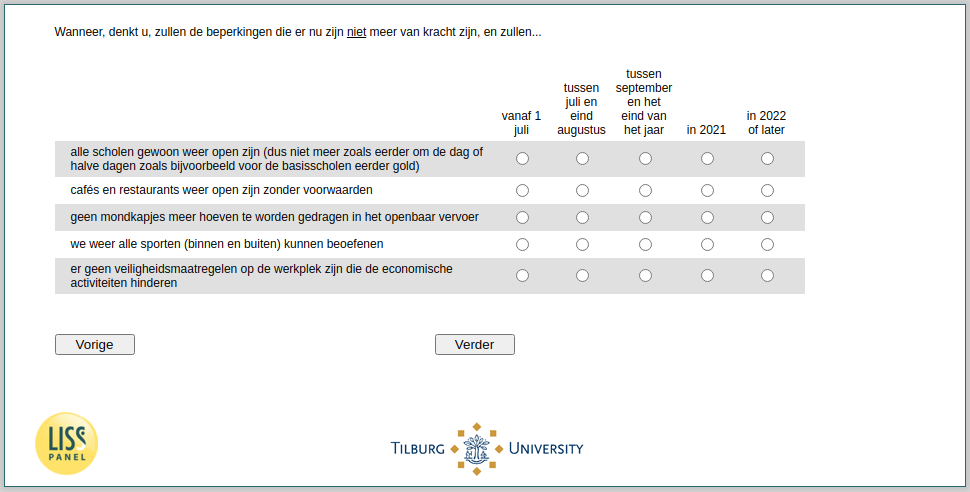Select 'in 2021' for schools reopening
970x492 pixels.
coord(707,159)
